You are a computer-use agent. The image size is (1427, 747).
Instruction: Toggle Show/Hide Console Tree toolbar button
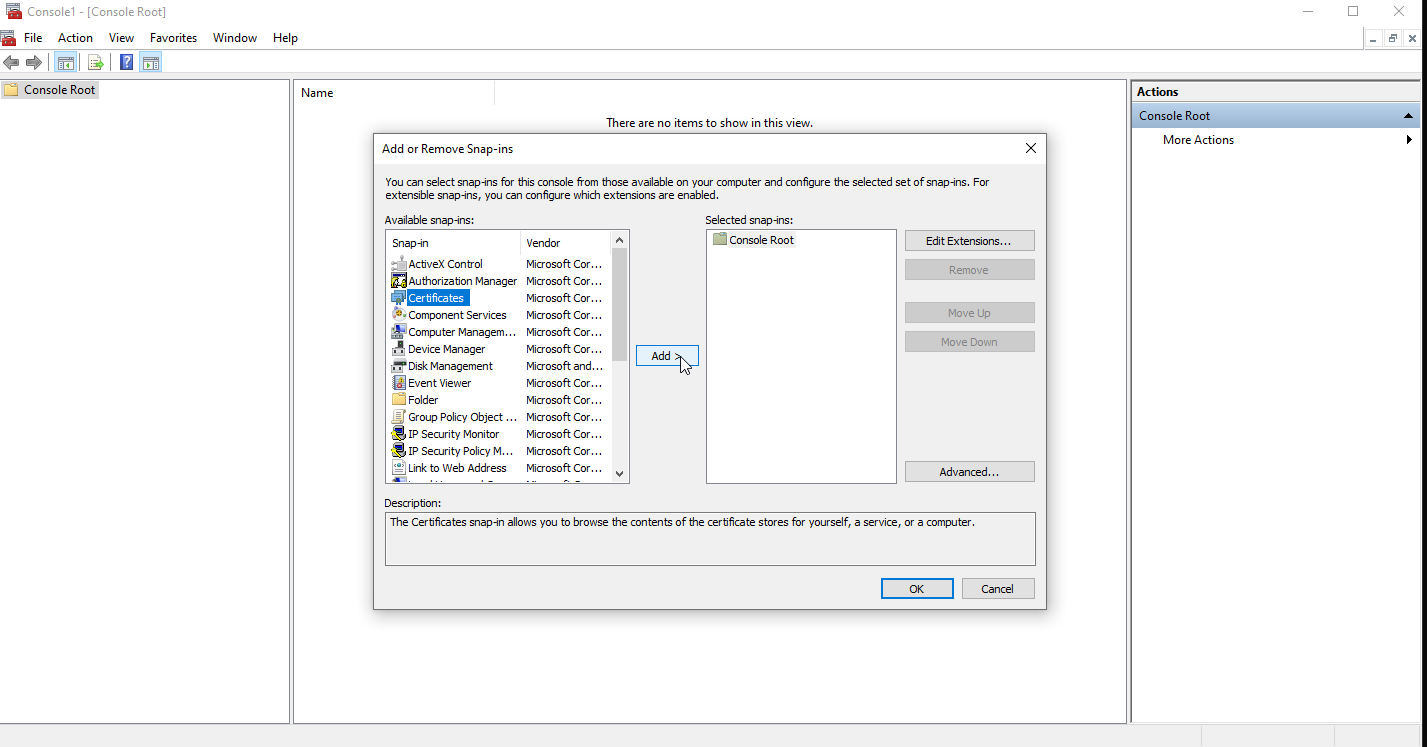[65, 63]
